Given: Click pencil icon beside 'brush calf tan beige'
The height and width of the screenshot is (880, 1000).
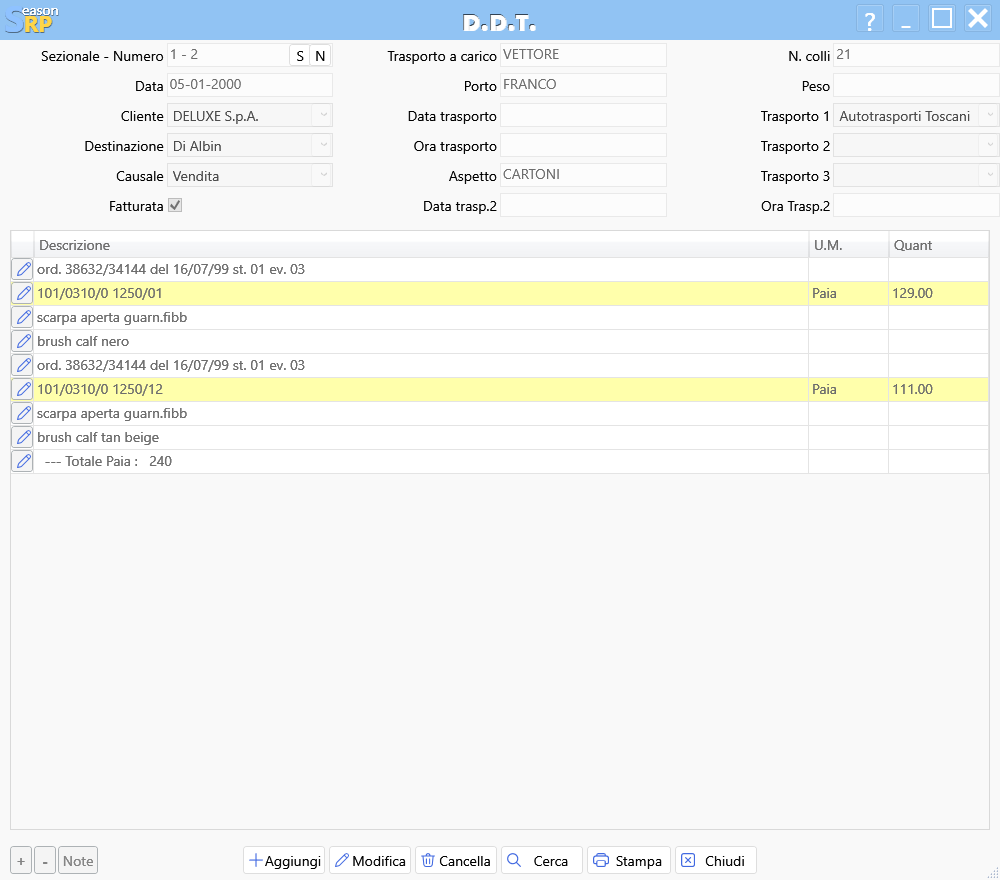Looking at the screenshot, I should coord(22,437).
